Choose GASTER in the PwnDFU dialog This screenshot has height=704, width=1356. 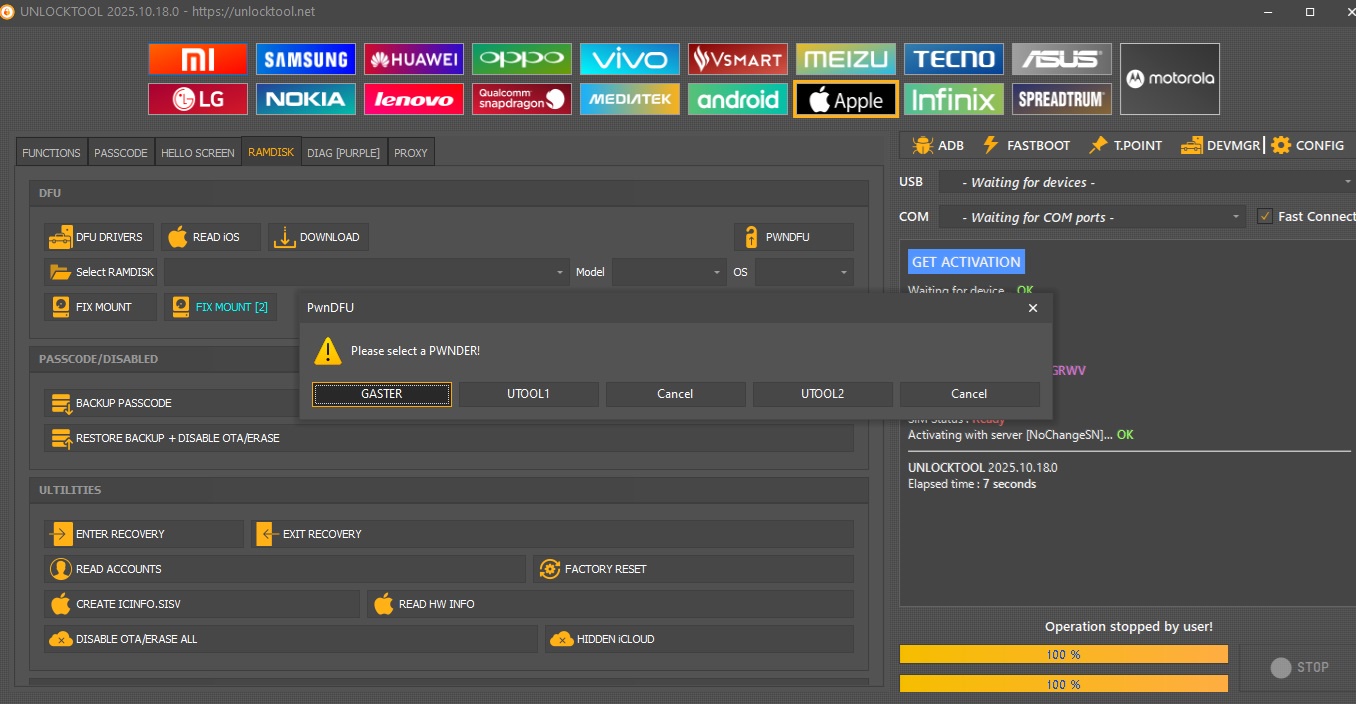[381, 394]
